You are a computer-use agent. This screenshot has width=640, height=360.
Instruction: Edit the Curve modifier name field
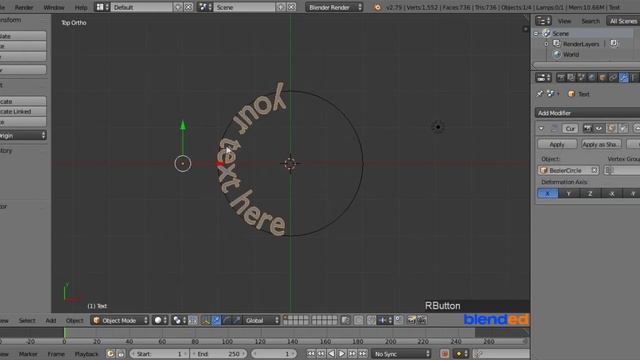(x=570, y=129)
